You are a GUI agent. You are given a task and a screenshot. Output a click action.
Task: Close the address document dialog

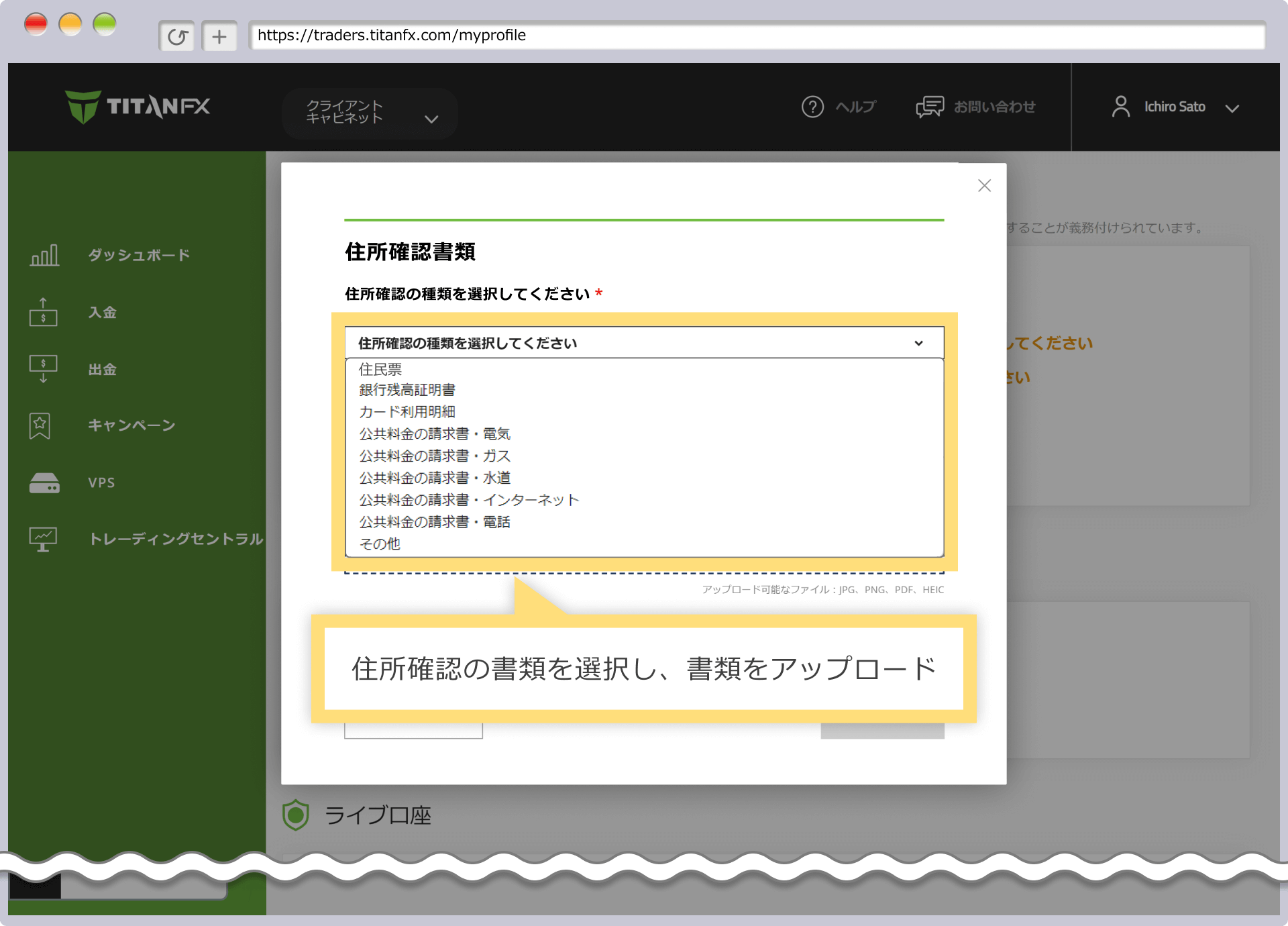[x=984, y=186]
